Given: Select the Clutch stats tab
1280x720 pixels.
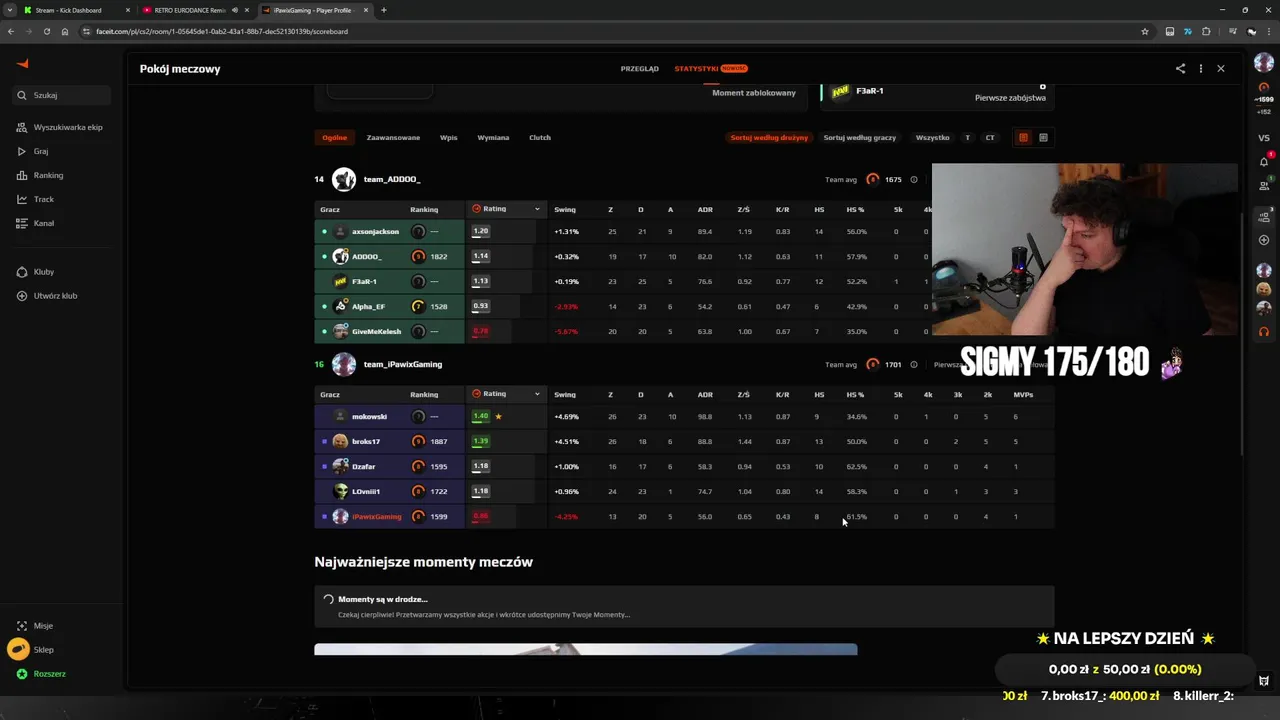Looking at the screenshot, I should click(x=540, y=137).
